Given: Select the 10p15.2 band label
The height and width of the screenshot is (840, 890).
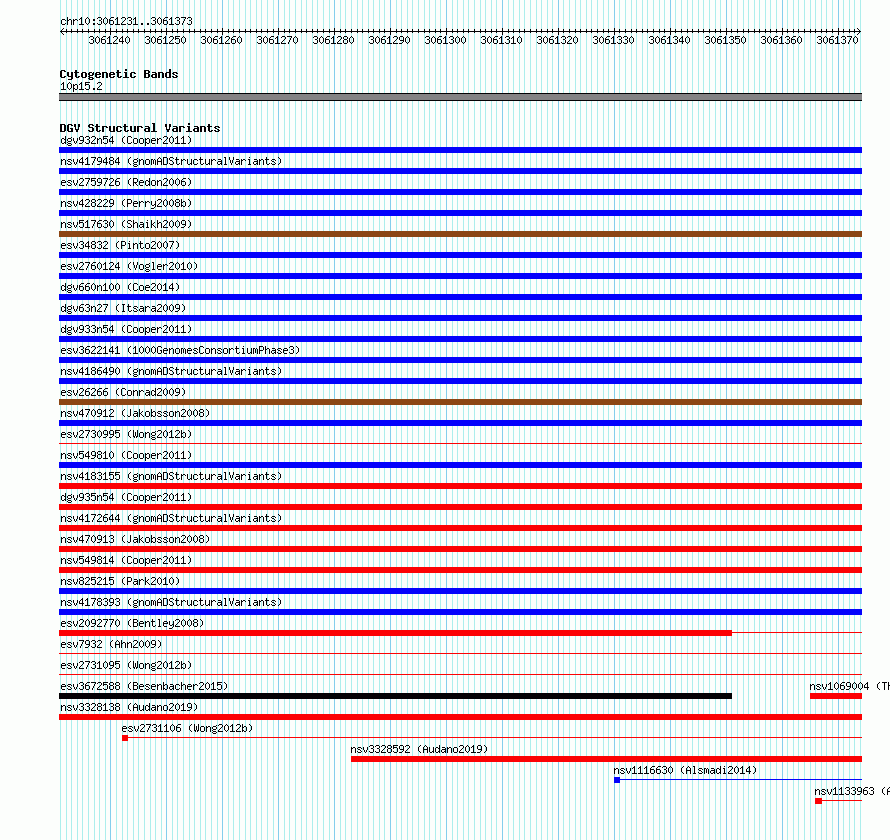Looking at the screenshot, I should click(x=81, y=86).
